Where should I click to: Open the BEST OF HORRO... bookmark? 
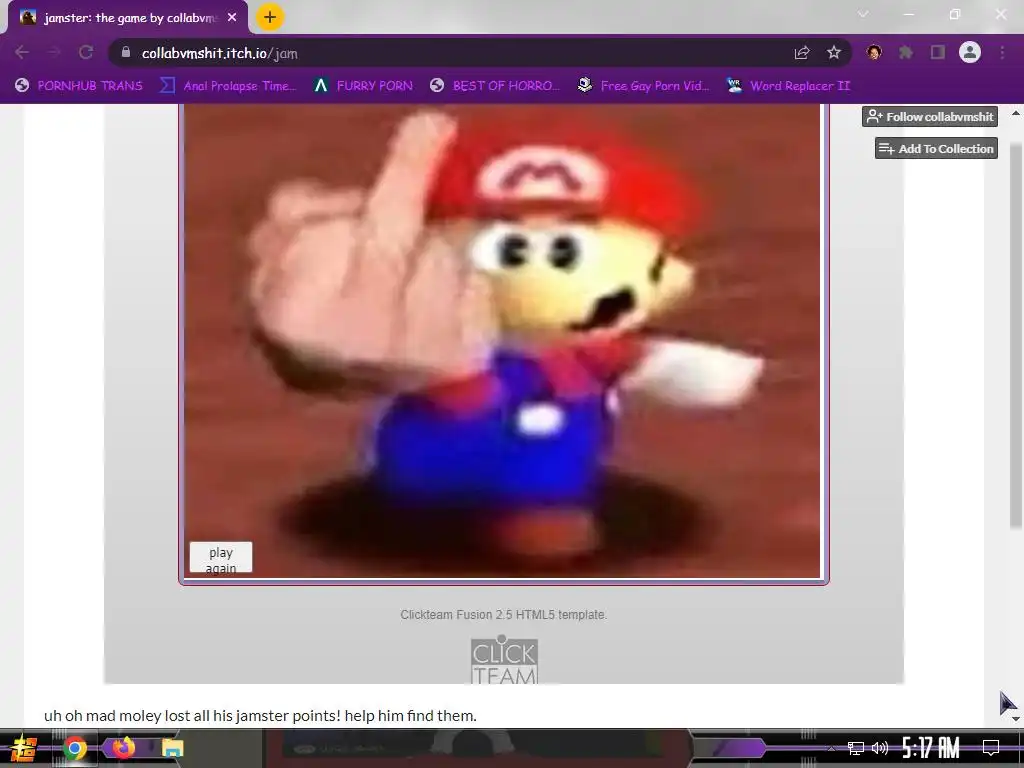[x=495, y=86]
